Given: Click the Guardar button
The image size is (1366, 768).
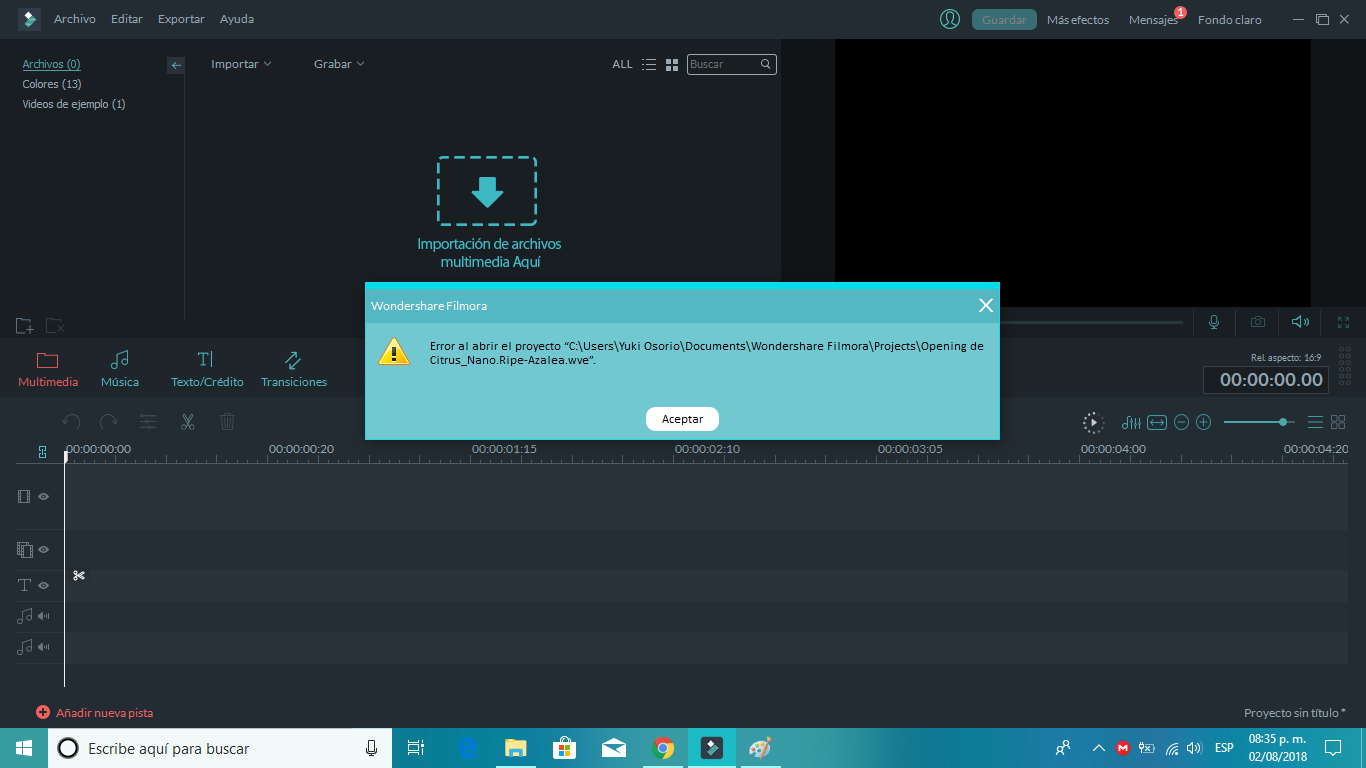Looking at the screenshot, I should pyautogui.click(x=1004, y=19).
